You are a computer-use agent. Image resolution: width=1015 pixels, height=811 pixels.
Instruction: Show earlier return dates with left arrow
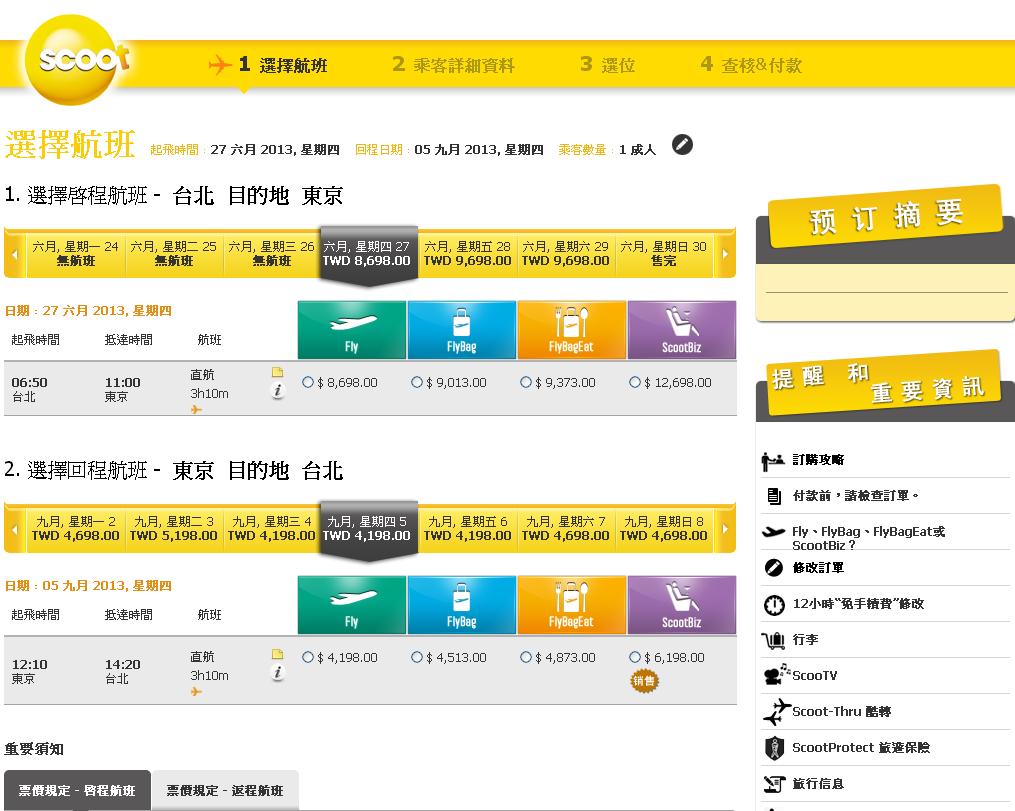[x=15, y=529]
